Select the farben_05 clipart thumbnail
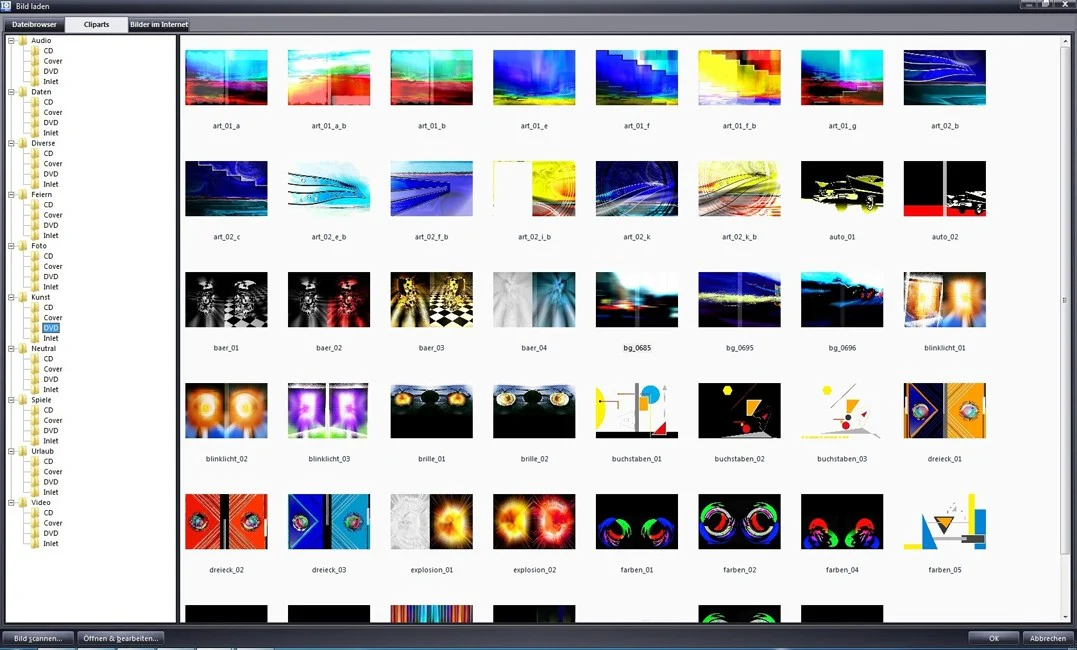1077x650 pixels. (944, 522)
